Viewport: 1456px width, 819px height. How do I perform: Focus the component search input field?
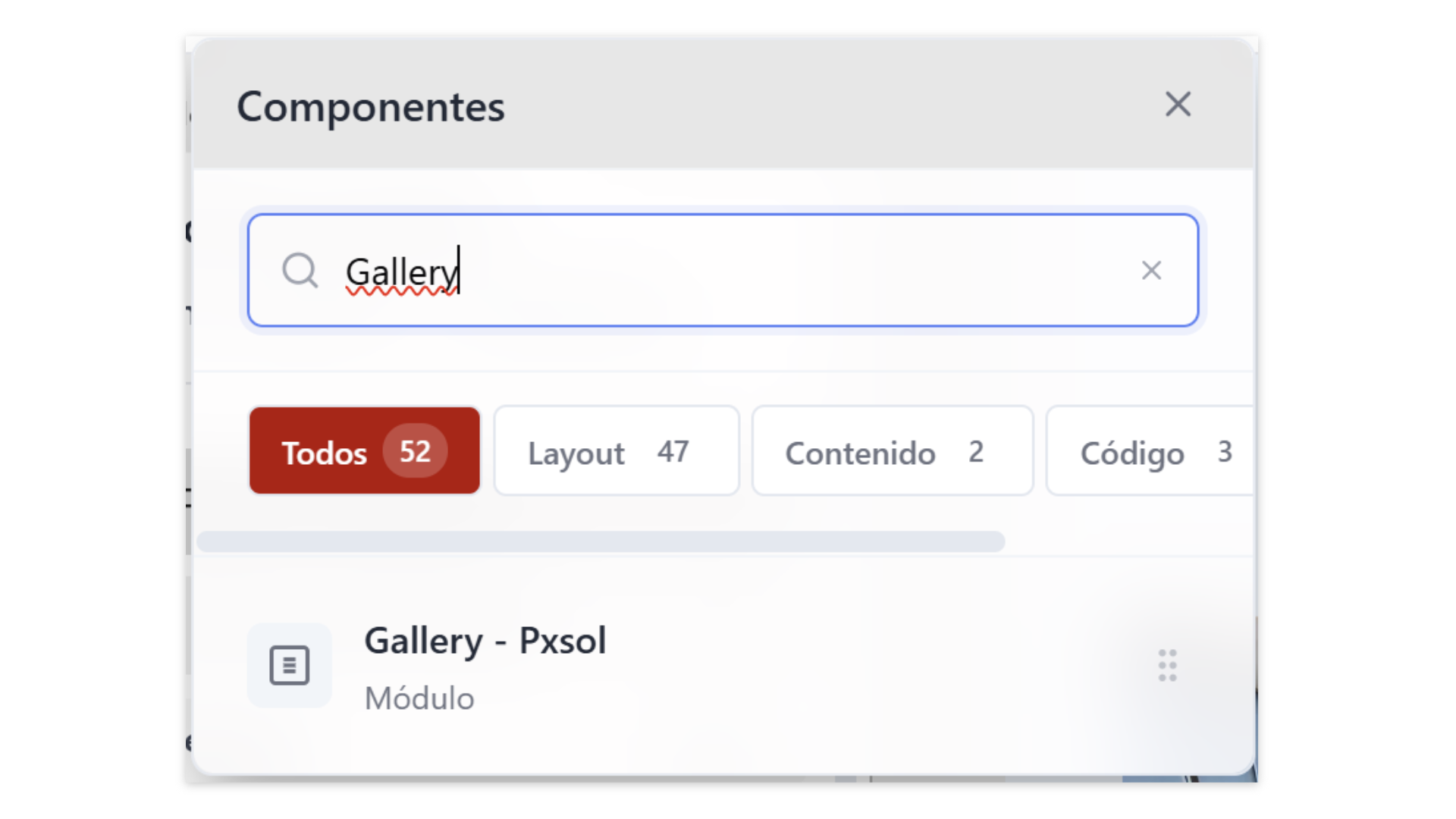pos(758,270)
